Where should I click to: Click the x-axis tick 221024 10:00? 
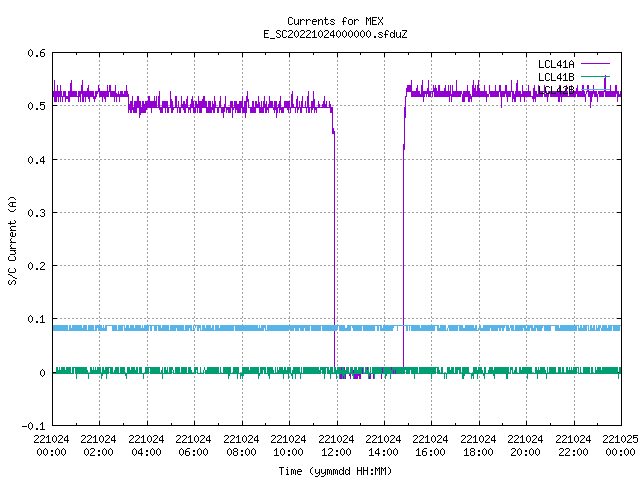pyautogui.click(x=288, y=445)
